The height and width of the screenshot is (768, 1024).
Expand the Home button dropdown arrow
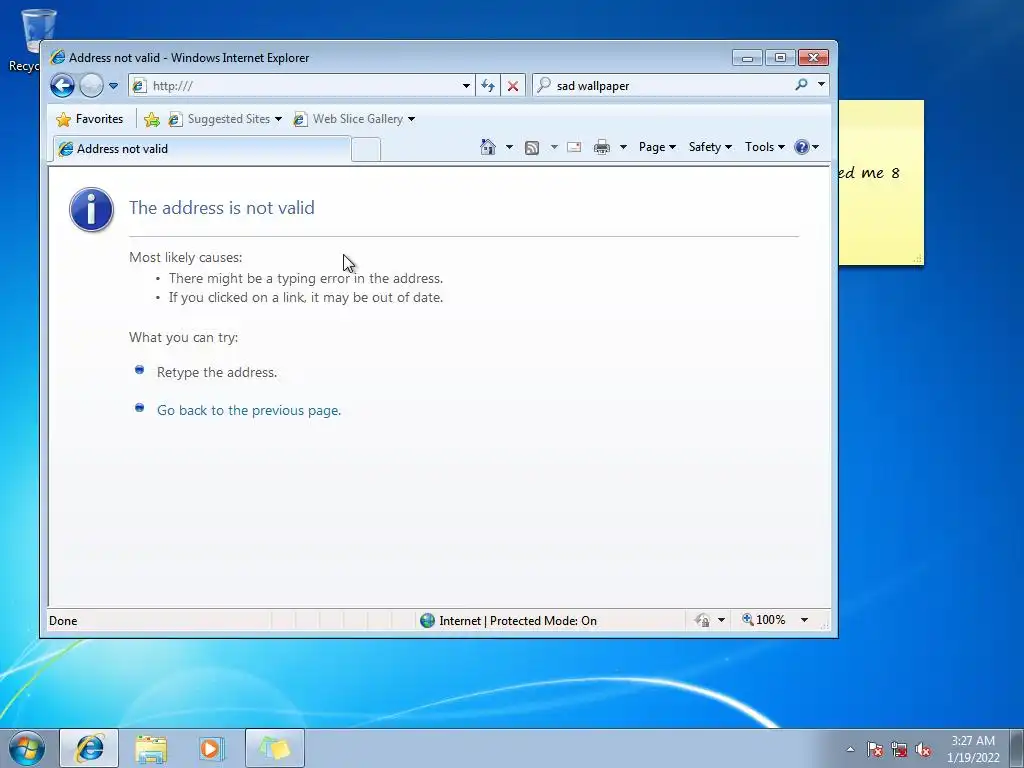[509, 147]
